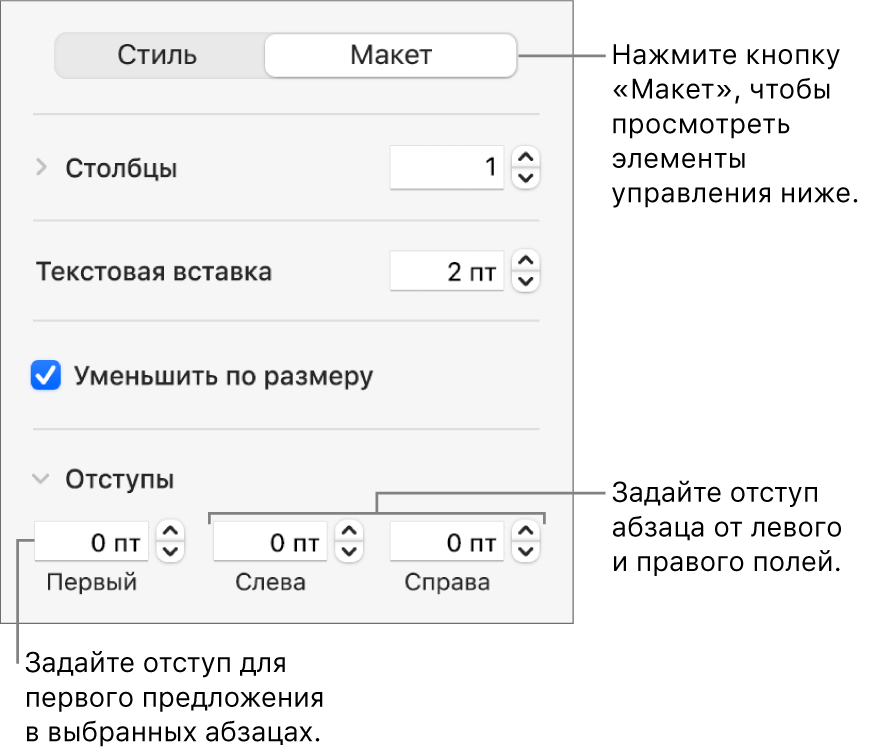Viewport: 870px width, 753px height.
Task: Click the Текстовая вставка value field
Action: 446,272
